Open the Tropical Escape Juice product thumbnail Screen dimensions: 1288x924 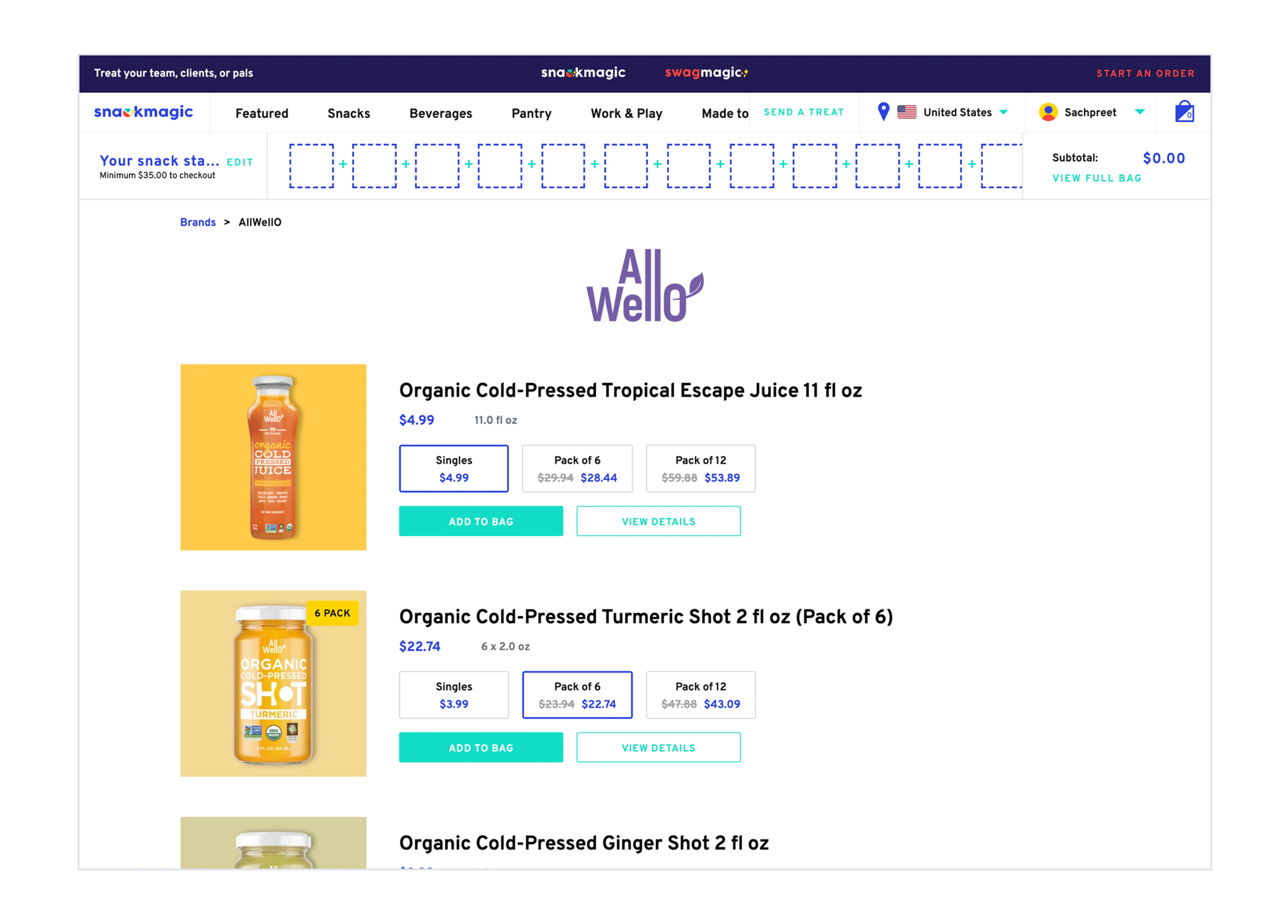273,456
